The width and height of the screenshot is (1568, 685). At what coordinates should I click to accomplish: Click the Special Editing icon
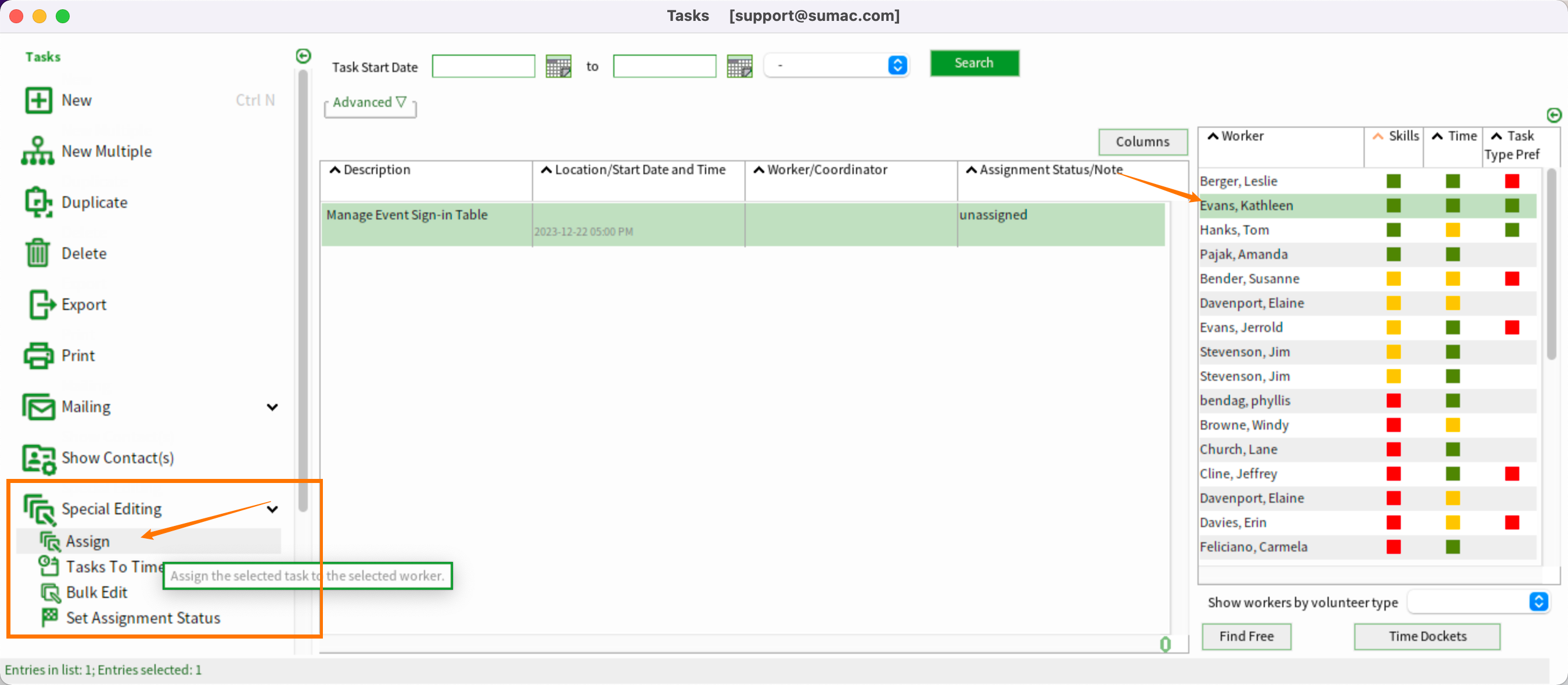pyautogui.click(x=39, y=509)
